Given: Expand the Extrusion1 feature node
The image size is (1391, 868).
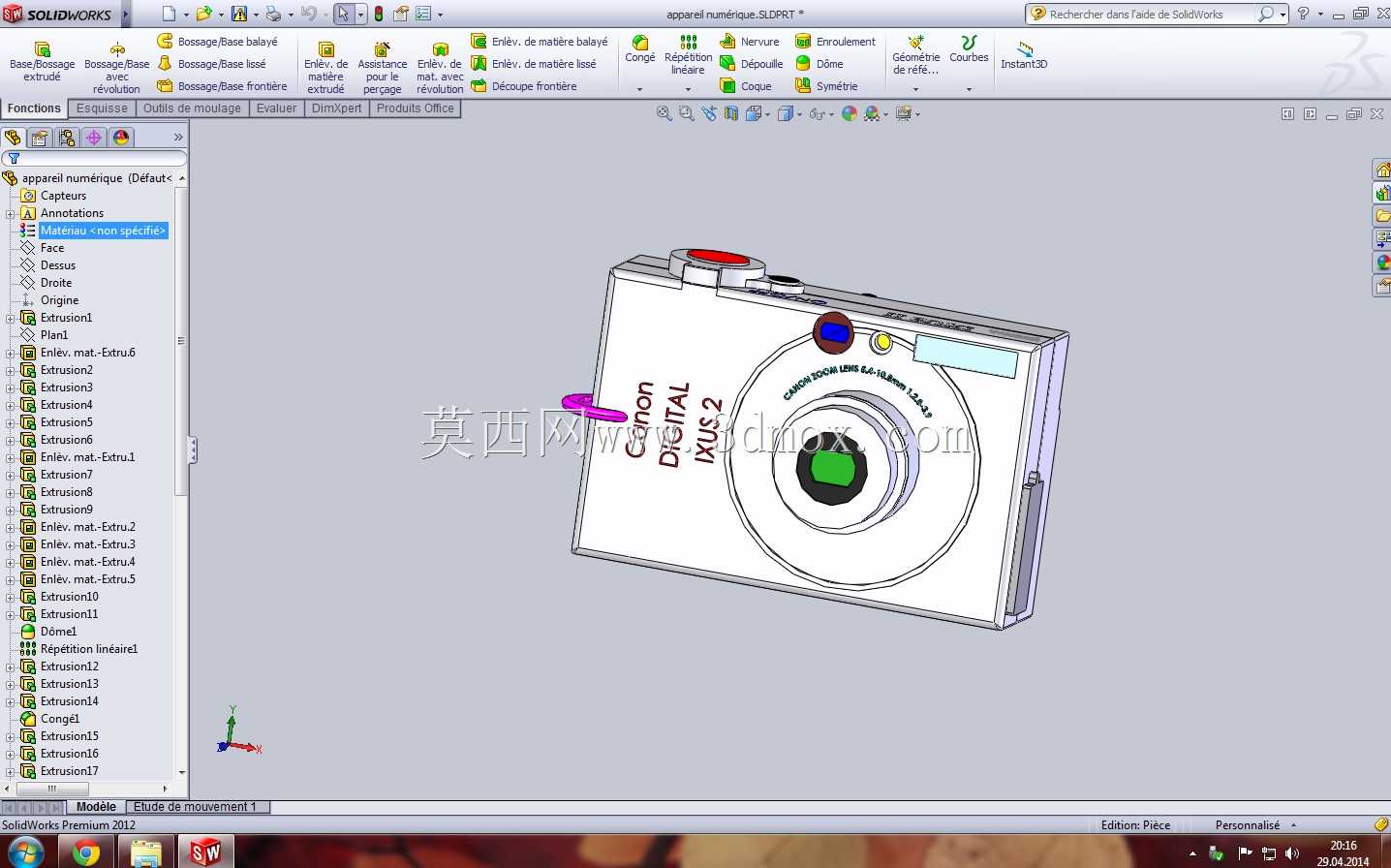Looking at the screenshot, I should 11,318.
